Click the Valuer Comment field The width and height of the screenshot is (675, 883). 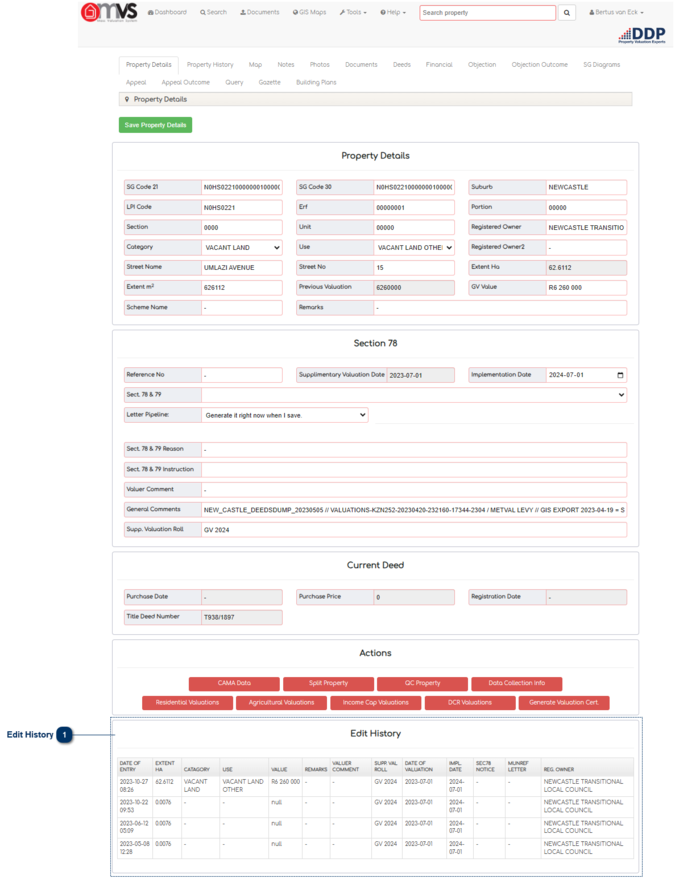click(414, 490)
